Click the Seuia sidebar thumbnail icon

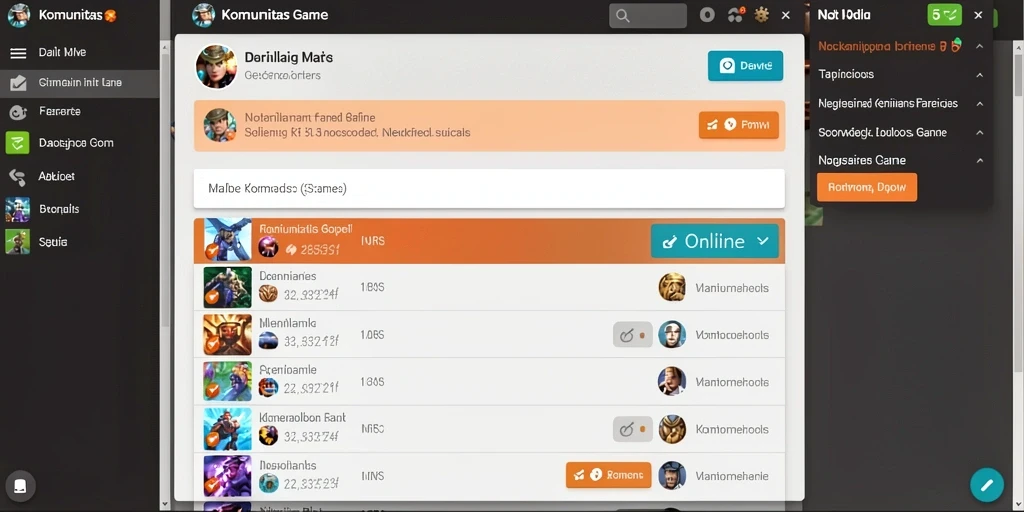[x=18, y=242]
